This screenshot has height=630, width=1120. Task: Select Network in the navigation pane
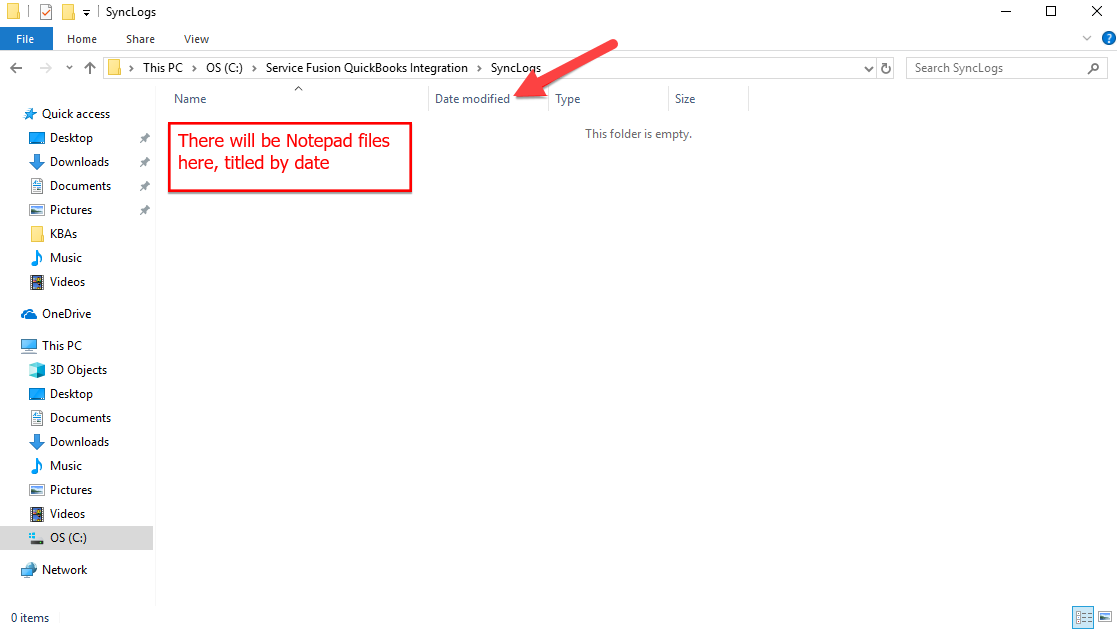(64, 570)
